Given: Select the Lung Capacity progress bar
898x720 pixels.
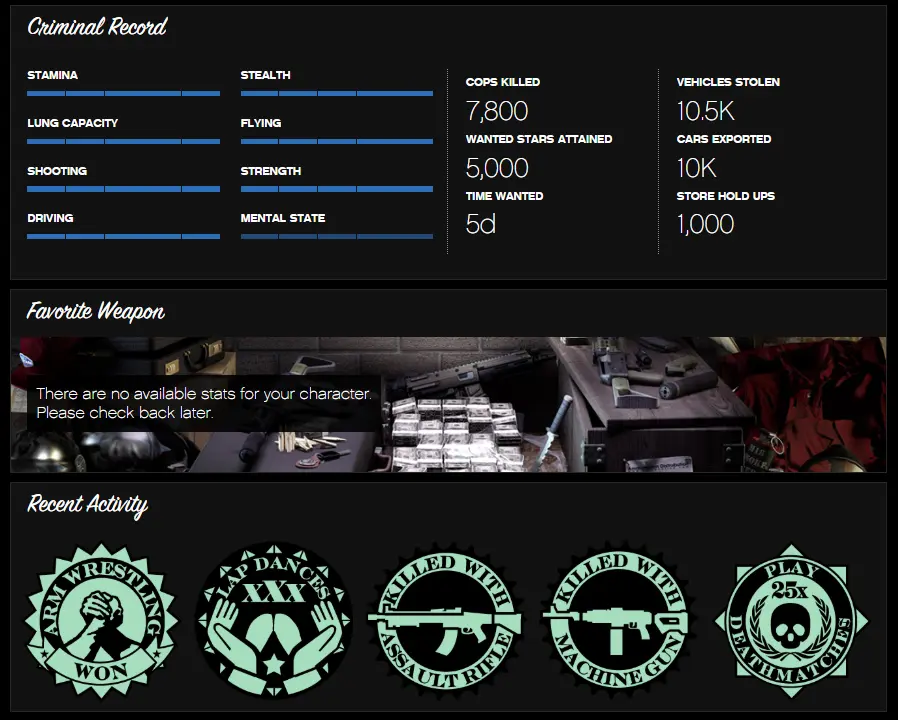Looking at the screenshot, I should tap(123, 141).
